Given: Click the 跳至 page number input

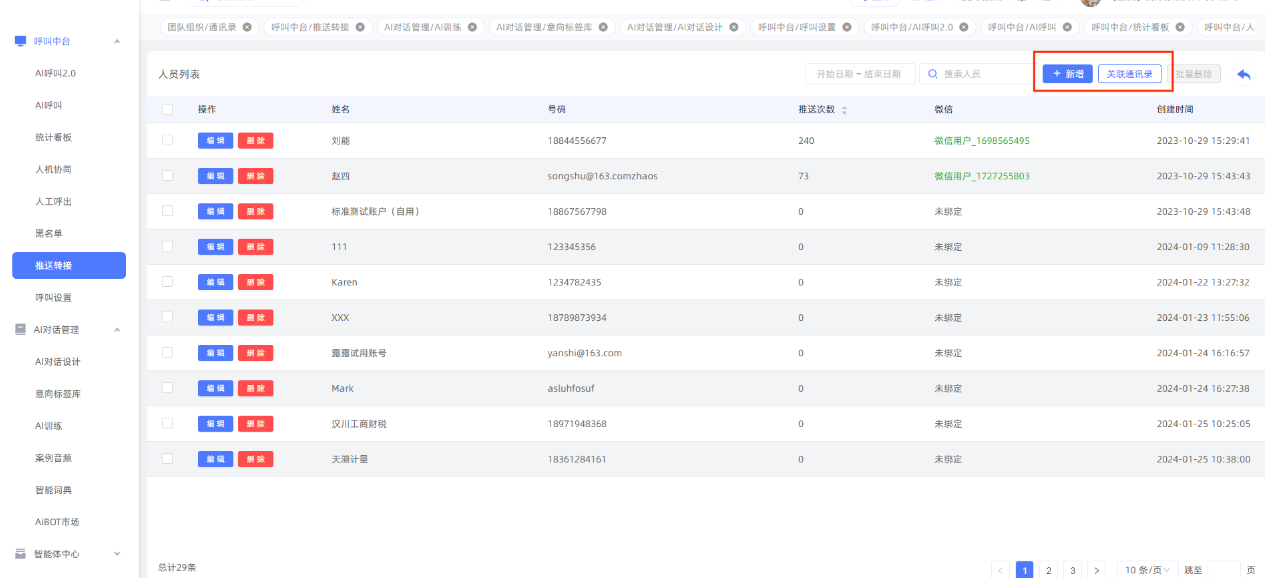Looking at the screenshot, I should click(x=1222, y=570).
